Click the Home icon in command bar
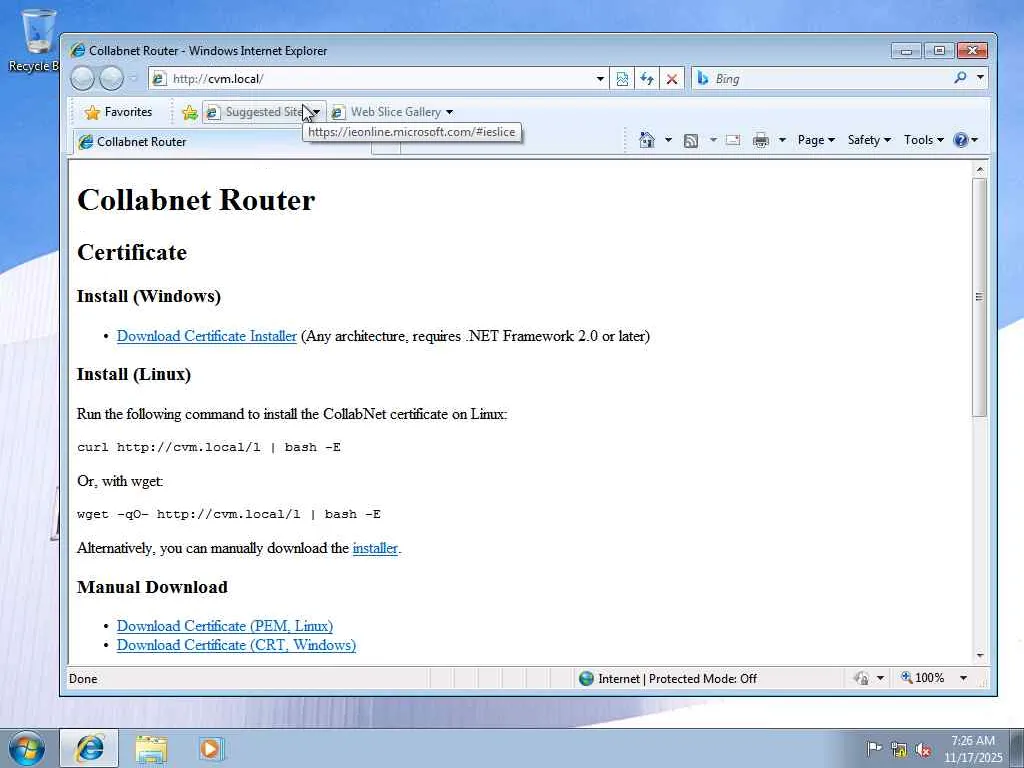This screenshot has width=1024, height=768. coord(647,140)
